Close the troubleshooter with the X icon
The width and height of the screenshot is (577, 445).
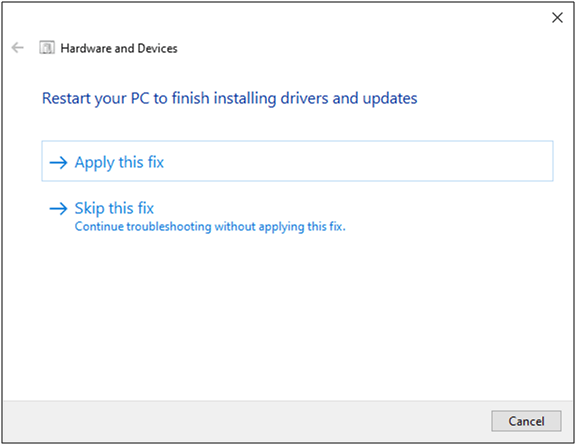557,17
